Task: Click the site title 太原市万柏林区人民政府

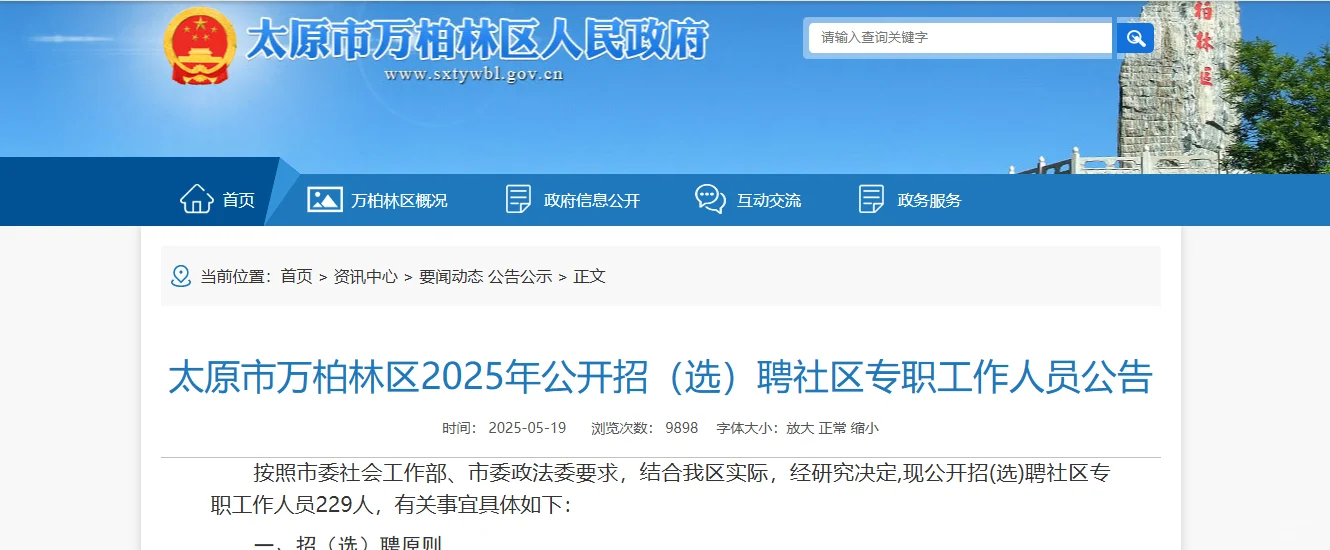Action: point(476,40)
